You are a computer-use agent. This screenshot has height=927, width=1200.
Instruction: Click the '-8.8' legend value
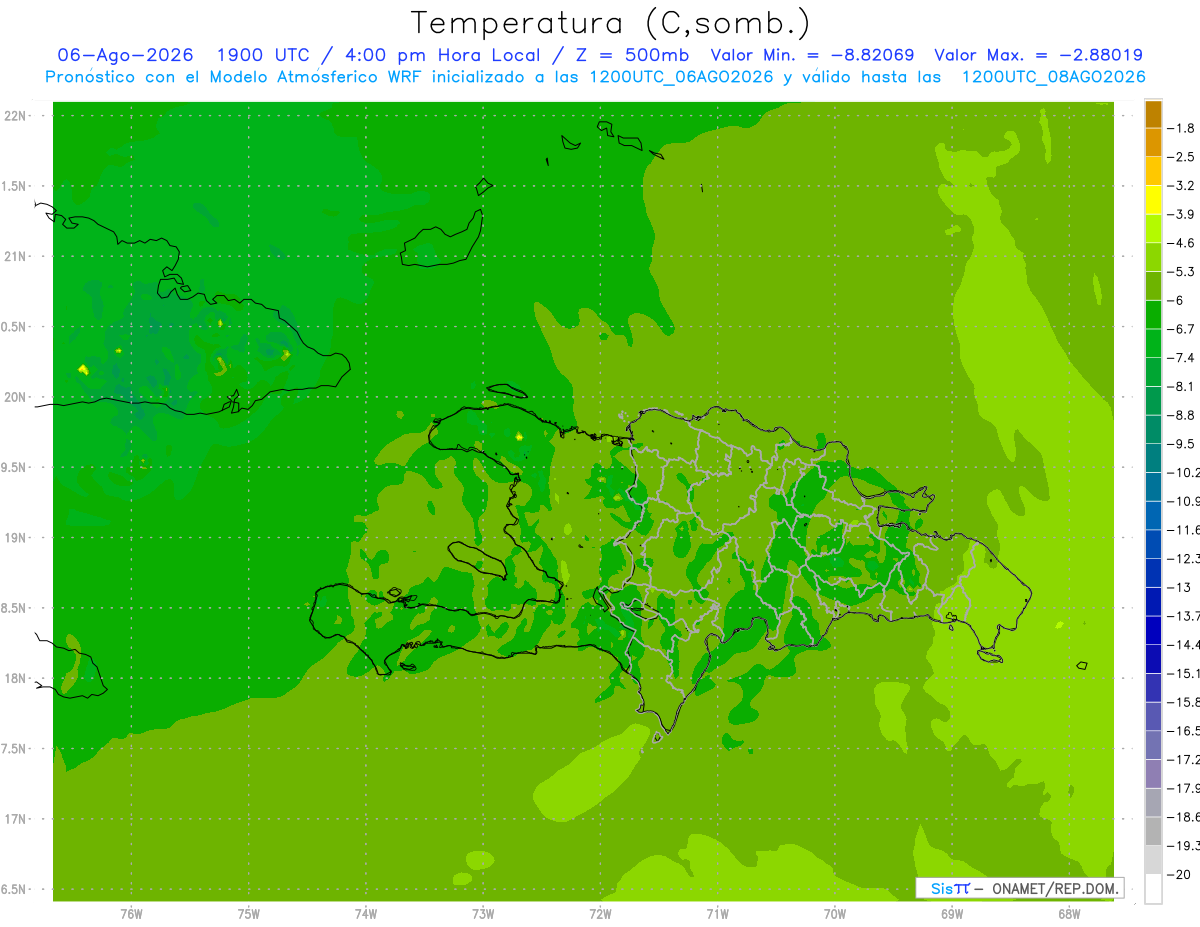pyautogui.click(x=1183, y=415)
